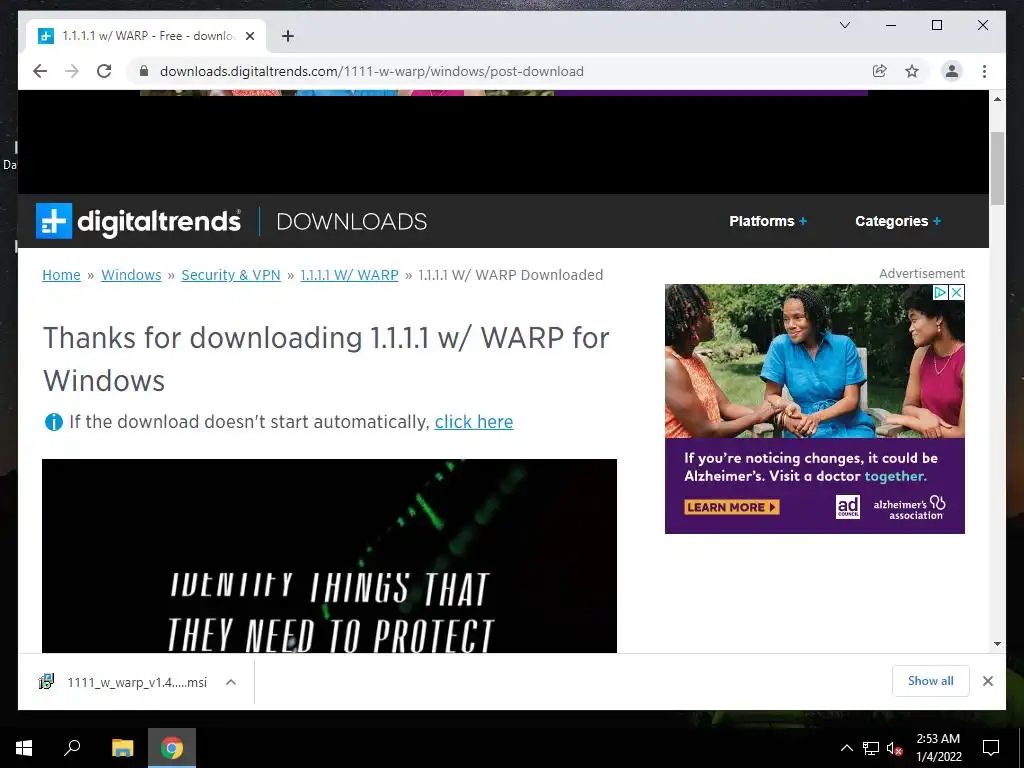Open a new tab with plus button
The image size is (1024, 768).
tap(288, 36)
